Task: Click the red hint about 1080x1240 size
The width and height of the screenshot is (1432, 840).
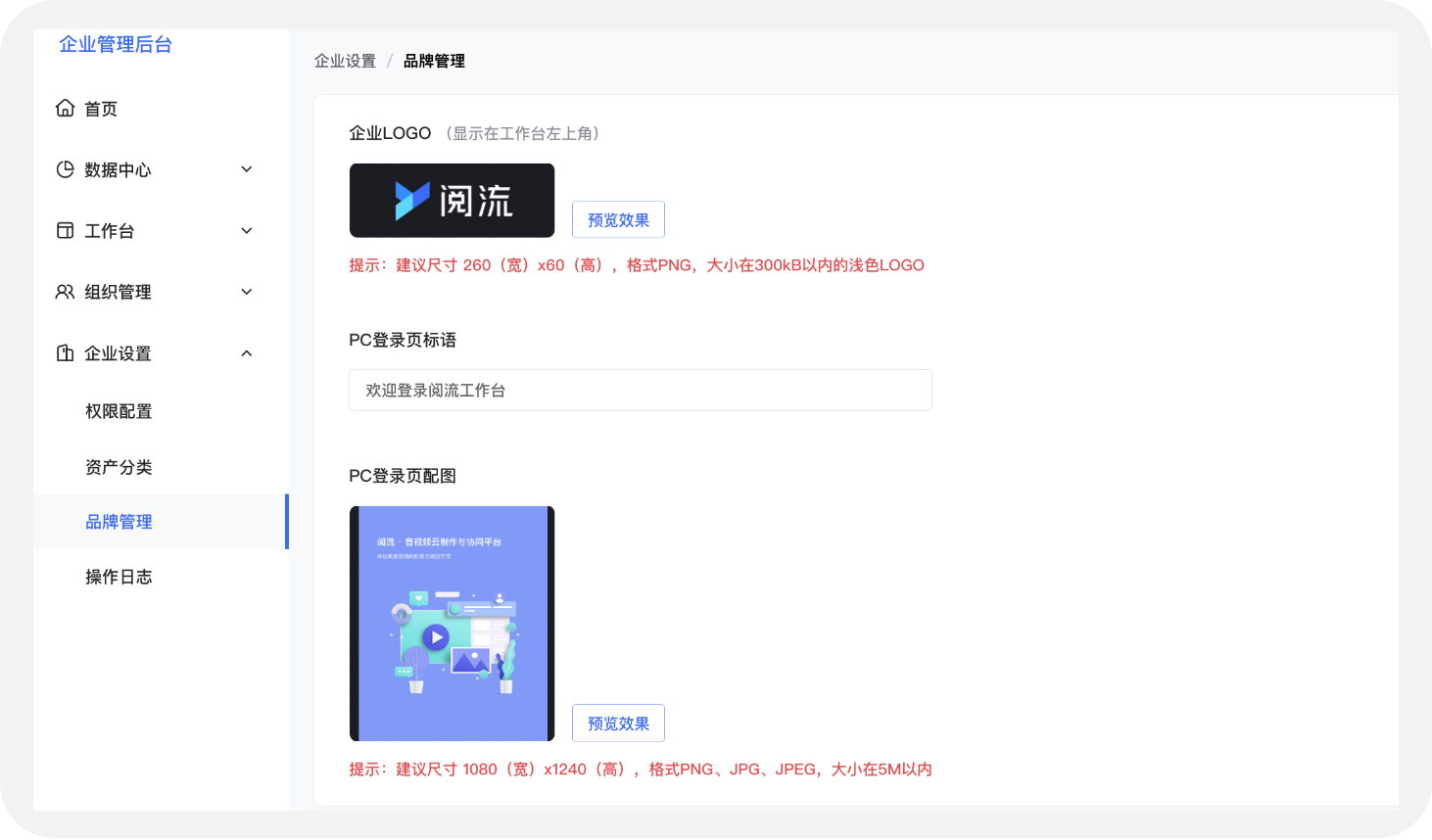Action: pyautogui.click(x=641, y=770)
